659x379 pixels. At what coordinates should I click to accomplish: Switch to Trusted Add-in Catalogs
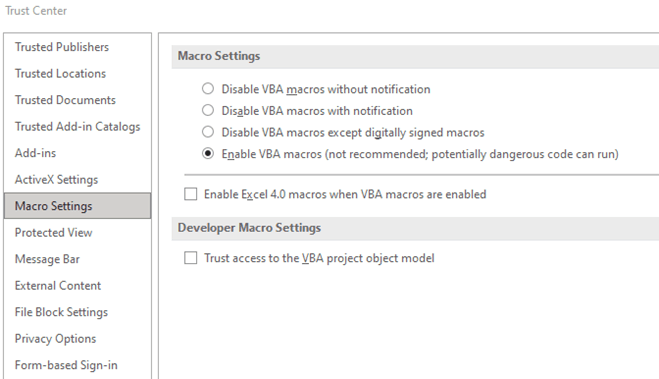[x=77, y=126]
